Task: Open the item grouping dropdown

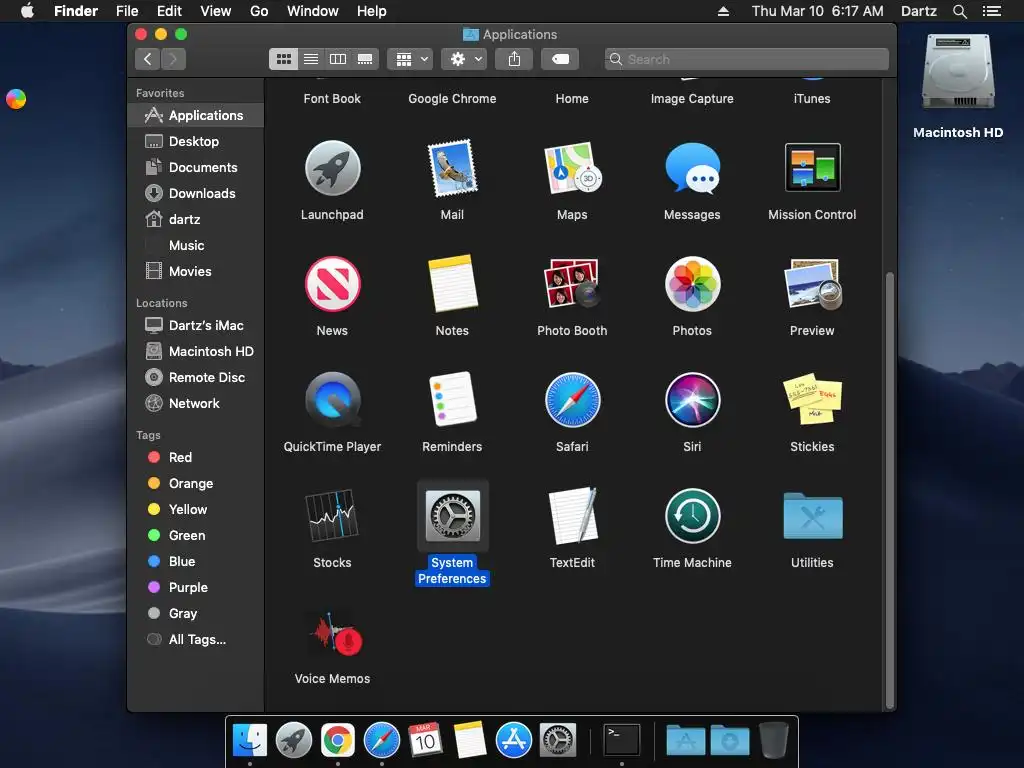Action: (411, 59)
